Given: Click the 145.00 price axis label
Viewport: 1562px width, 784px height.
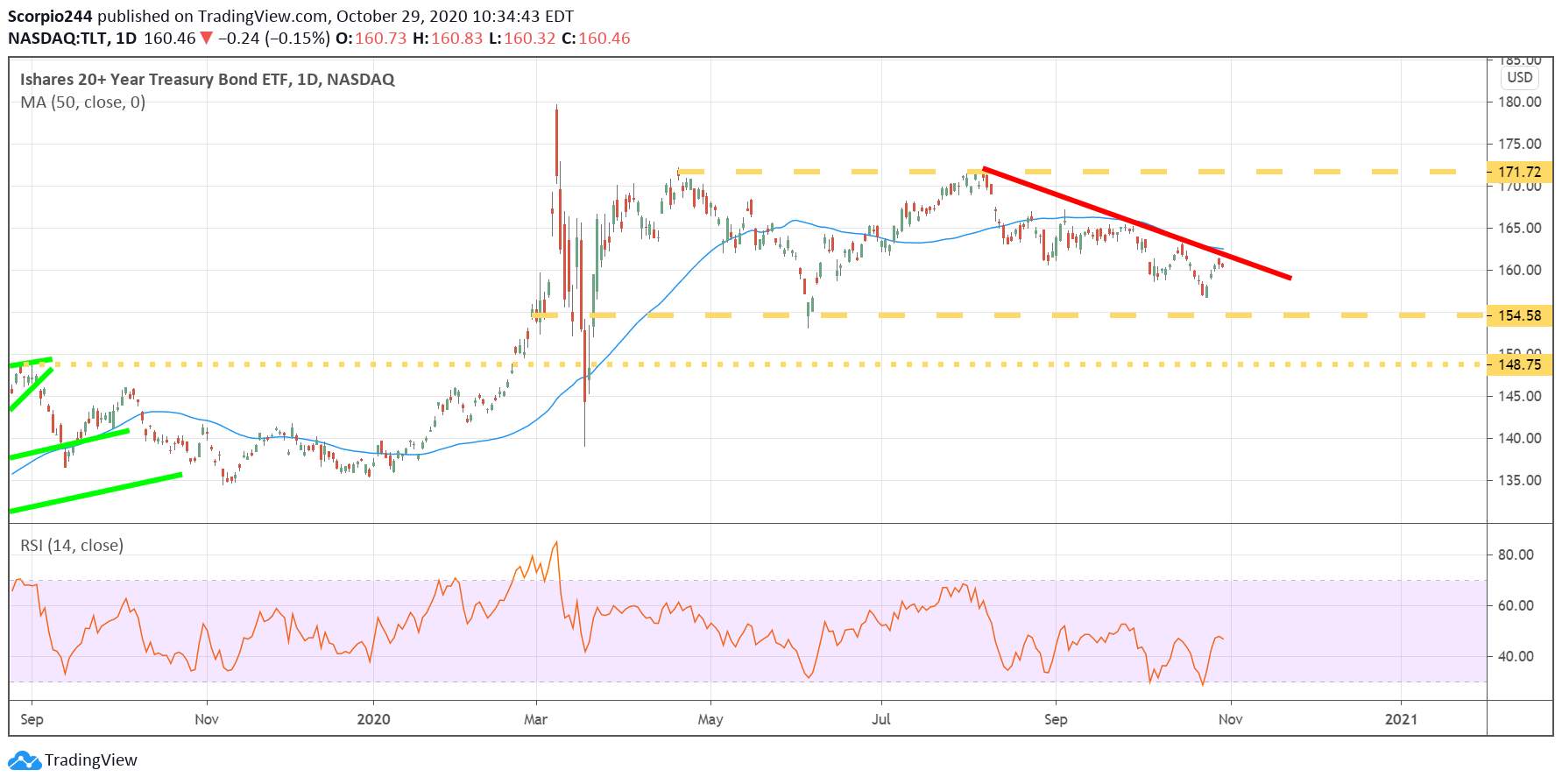Looking at the screenshot, I should [1520, 396].
